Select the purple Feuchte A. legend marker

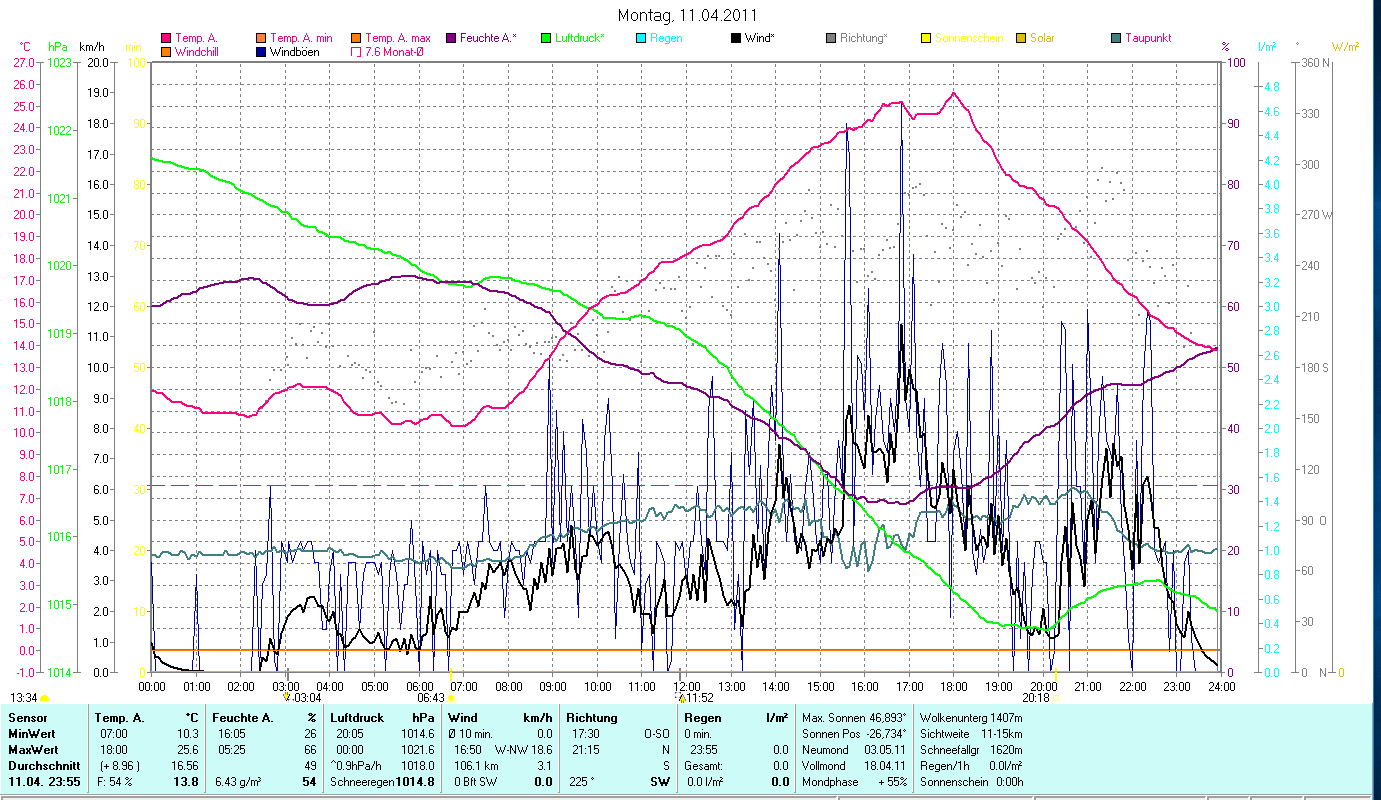(452, 38)
